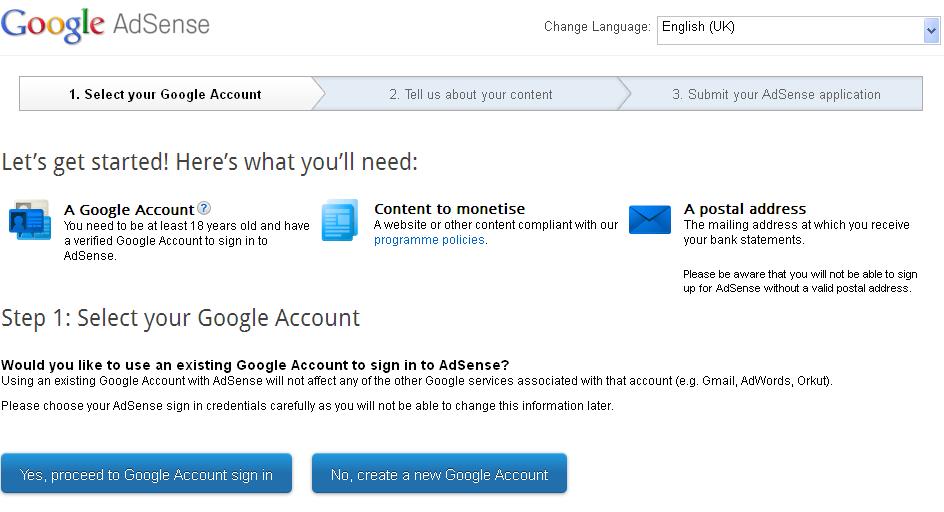Click the content document icon
This screenshot has width=944, height=512.
tap(339, 220)
